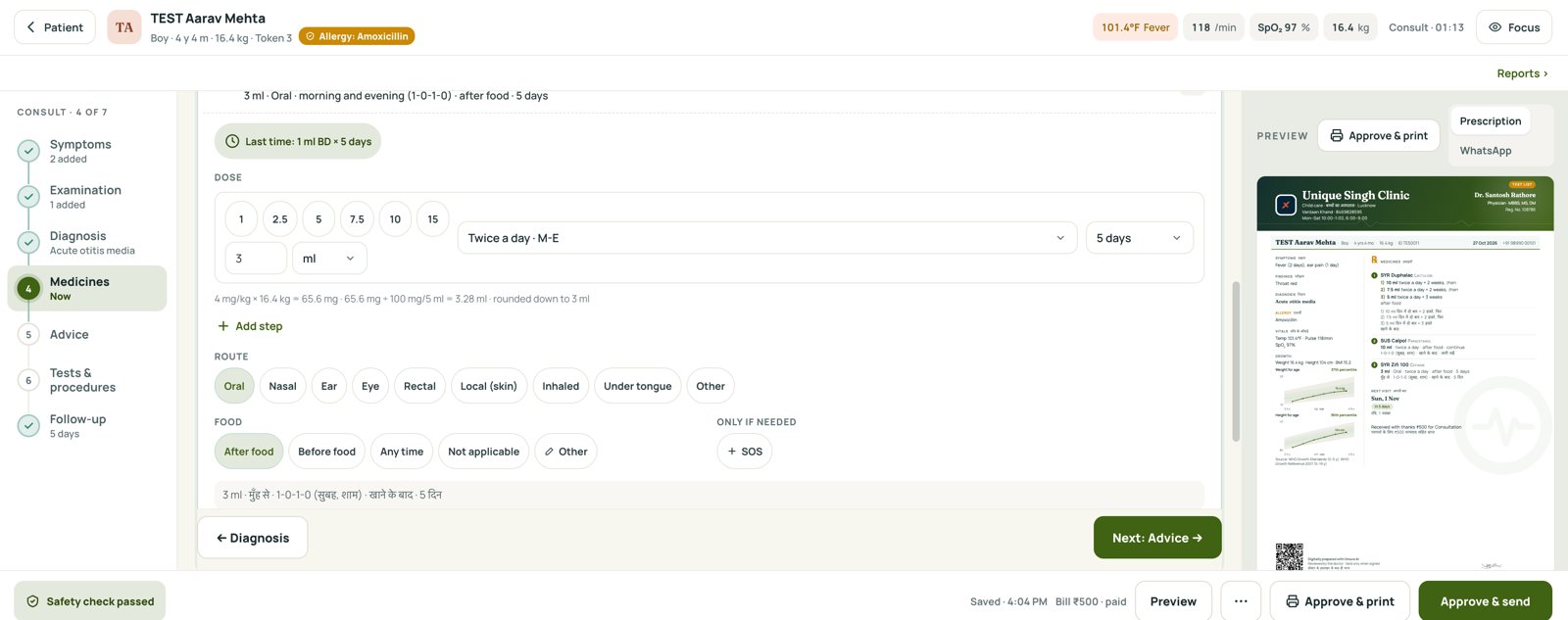The width and height of the screenshot is (1568, 620).
Task: Open the prescription preview thumbnail
Action: click(x=1405, y=374)
